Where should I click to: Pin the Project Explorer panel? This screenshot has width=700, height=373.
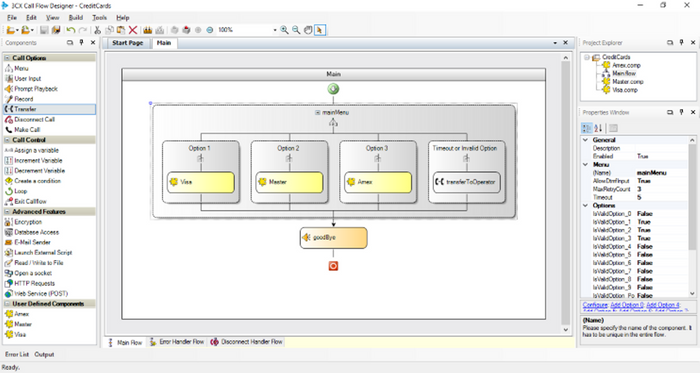[681, 42]
